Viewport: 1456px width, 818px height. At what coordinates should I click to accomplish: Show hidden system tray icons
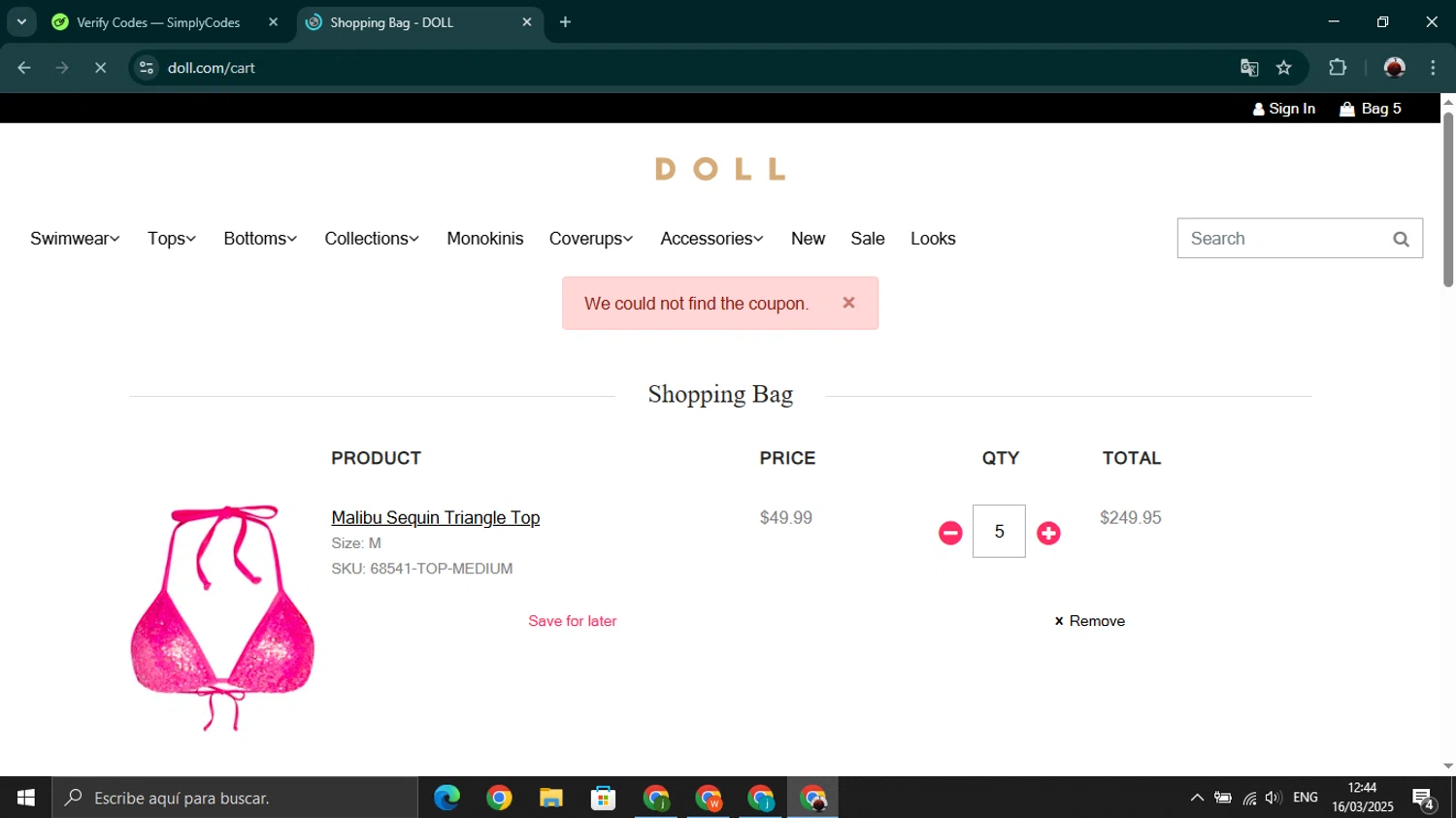tap(1197, 798)
